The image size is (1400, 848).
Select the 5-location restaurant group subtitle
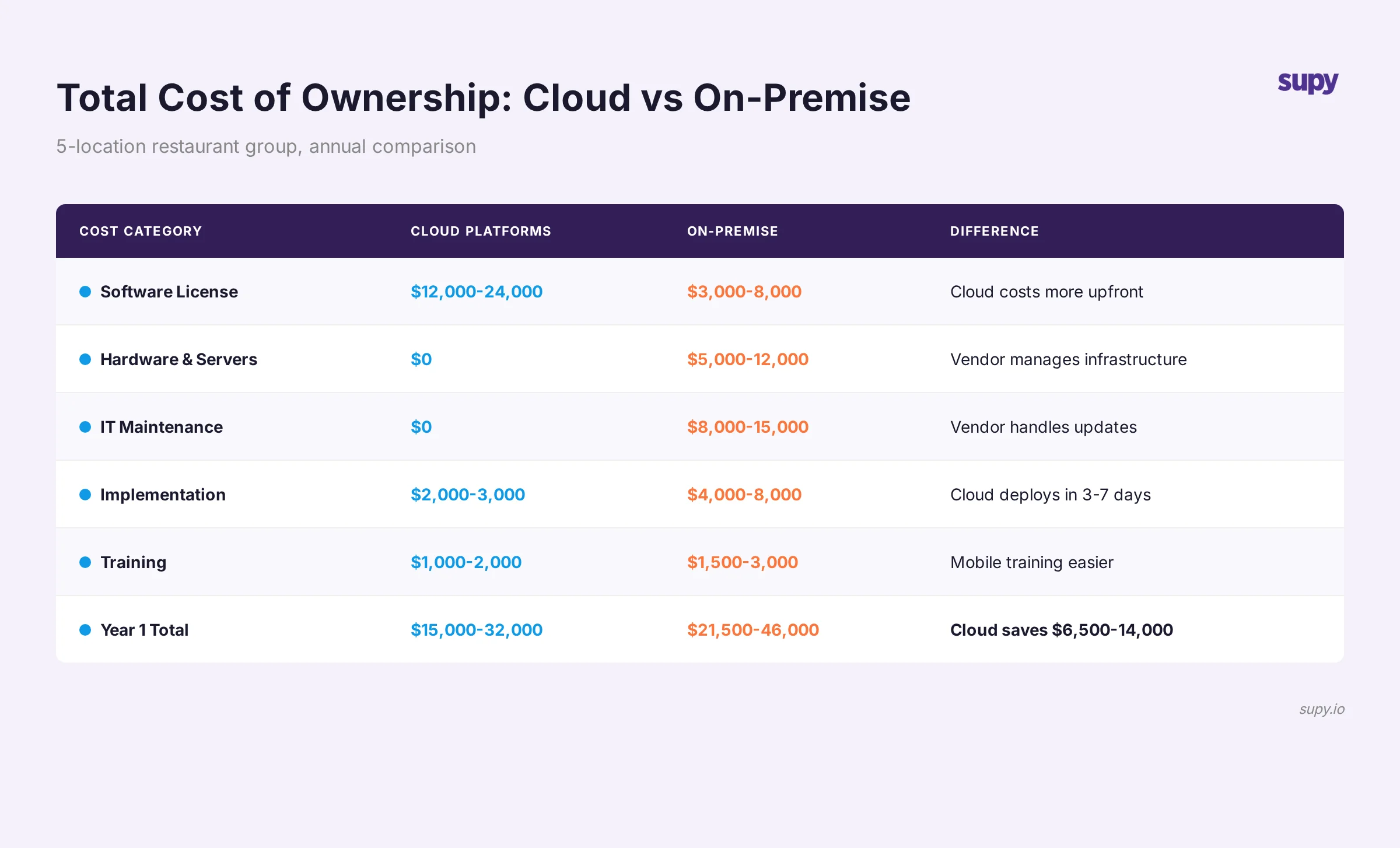pyautogui.click(x=266, y=146)
